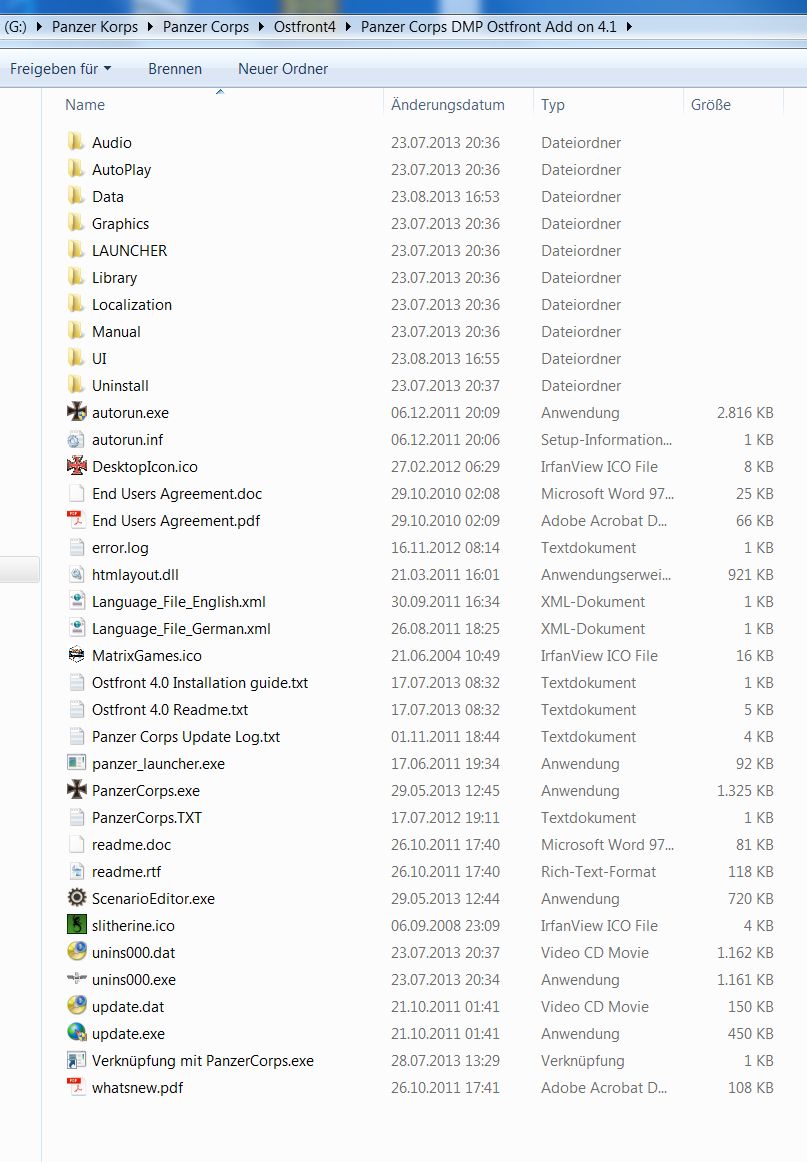This screenshot has width=807, height=1162.
Task: Select Language_File_German.xml file
Action: coord(181,628)
